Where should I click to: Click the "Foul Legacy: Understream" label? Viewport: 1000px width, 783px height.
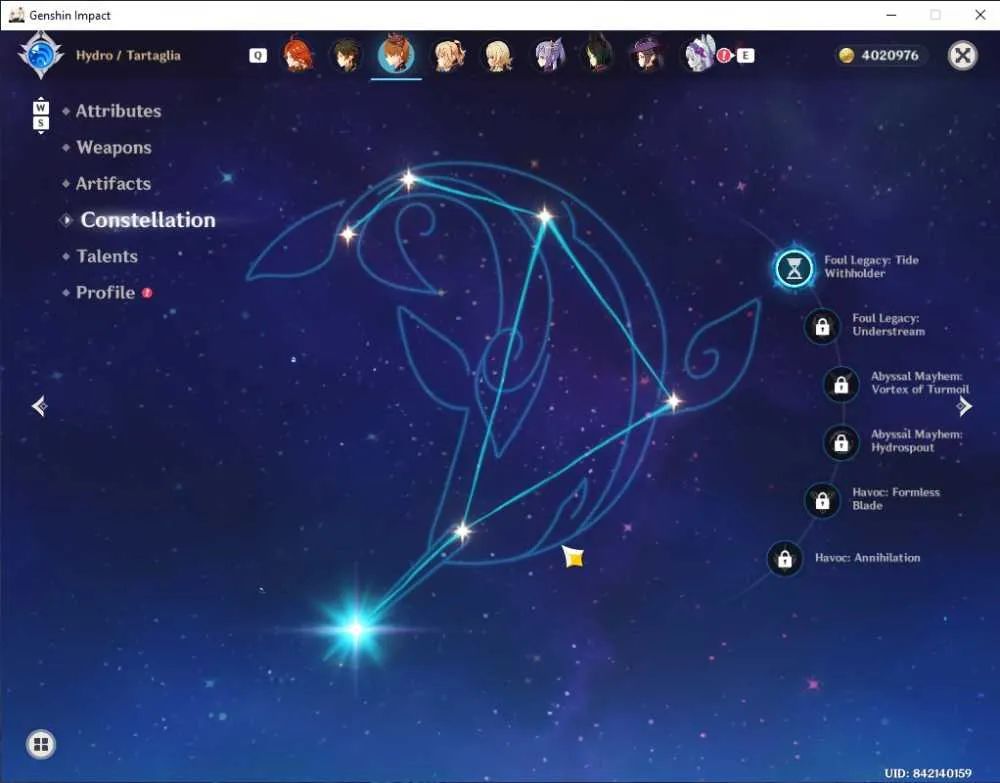coord(888,325)
